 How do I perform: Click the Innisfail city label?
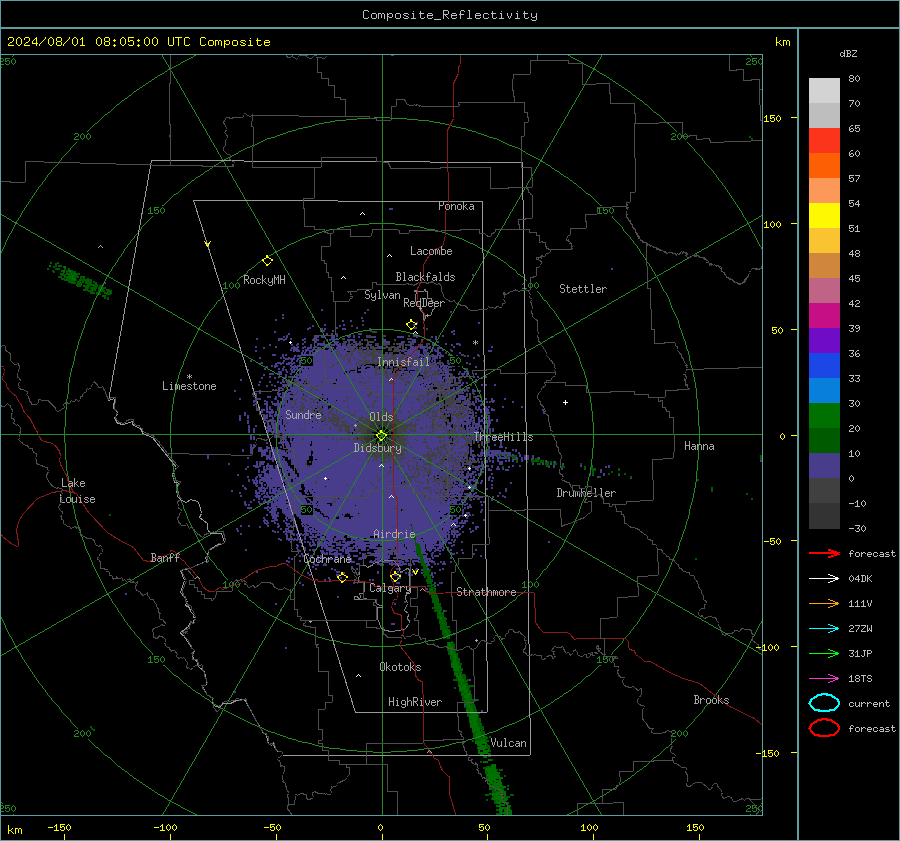(x=403, y=362)
